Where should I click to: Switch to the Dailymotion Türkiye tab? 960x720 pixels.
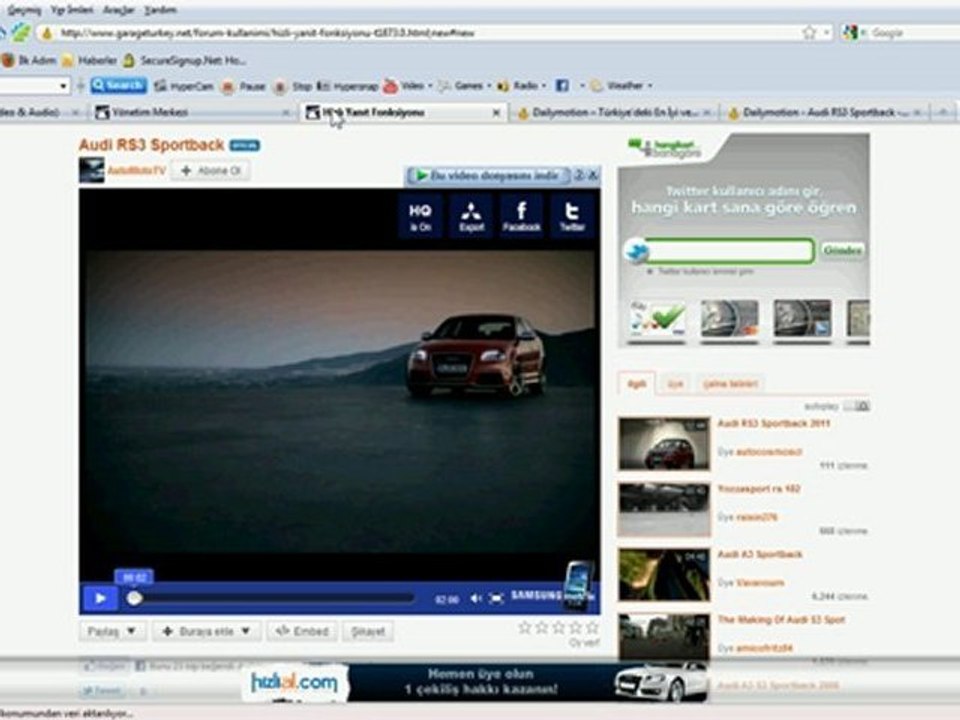tap(615, 112)
